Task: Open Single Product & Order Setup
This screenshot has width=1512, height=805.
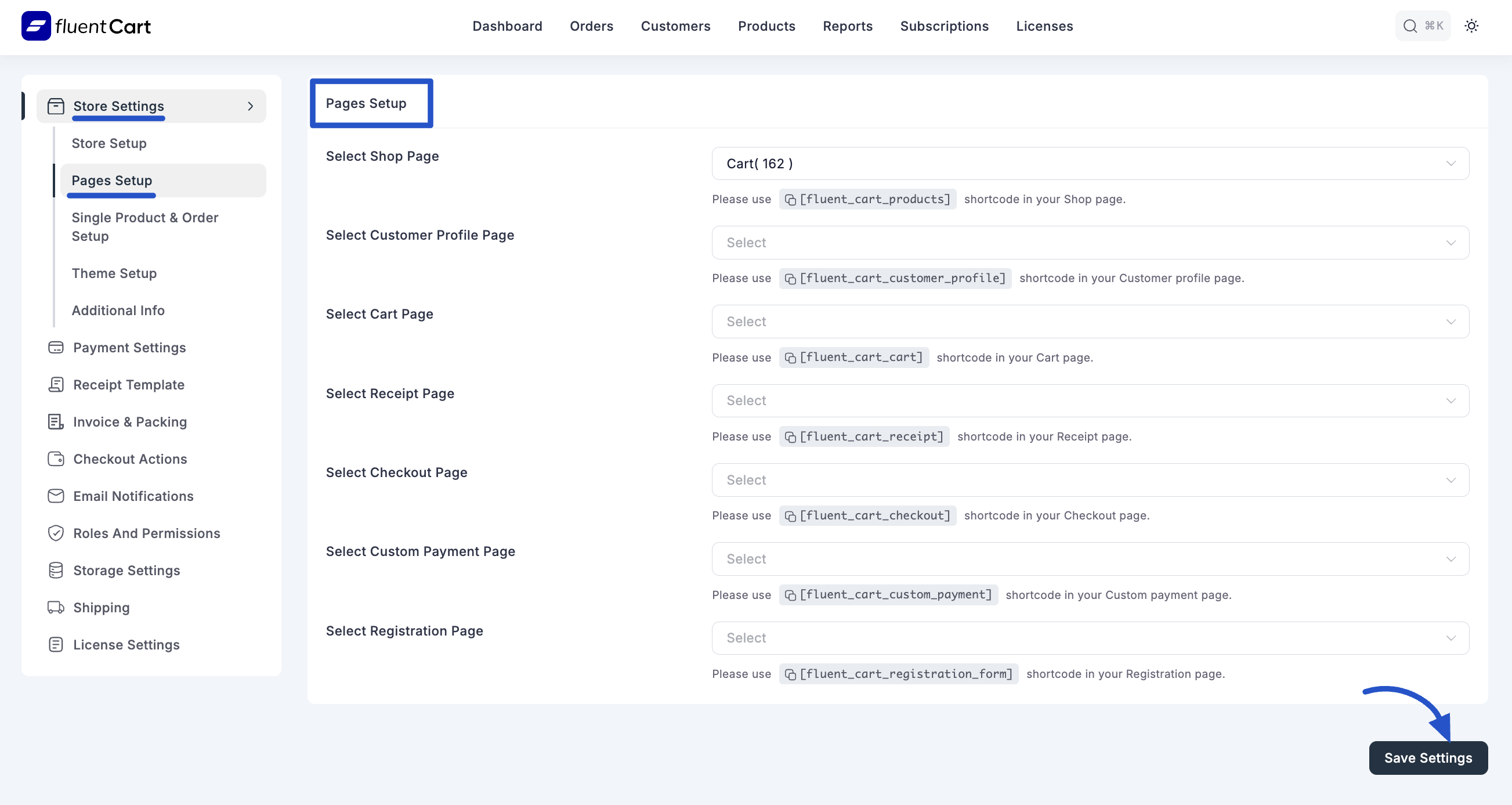Action: pos(145,227)
